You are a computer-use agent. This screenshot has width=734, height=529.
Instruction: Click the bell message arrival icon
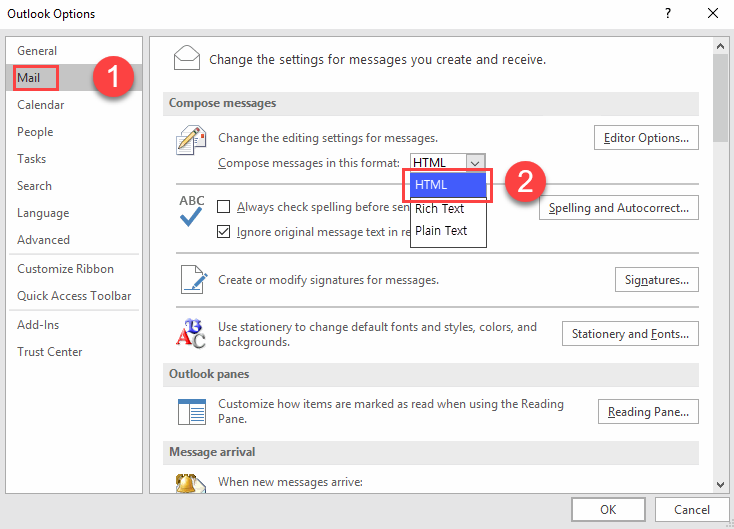click(190, 483)
